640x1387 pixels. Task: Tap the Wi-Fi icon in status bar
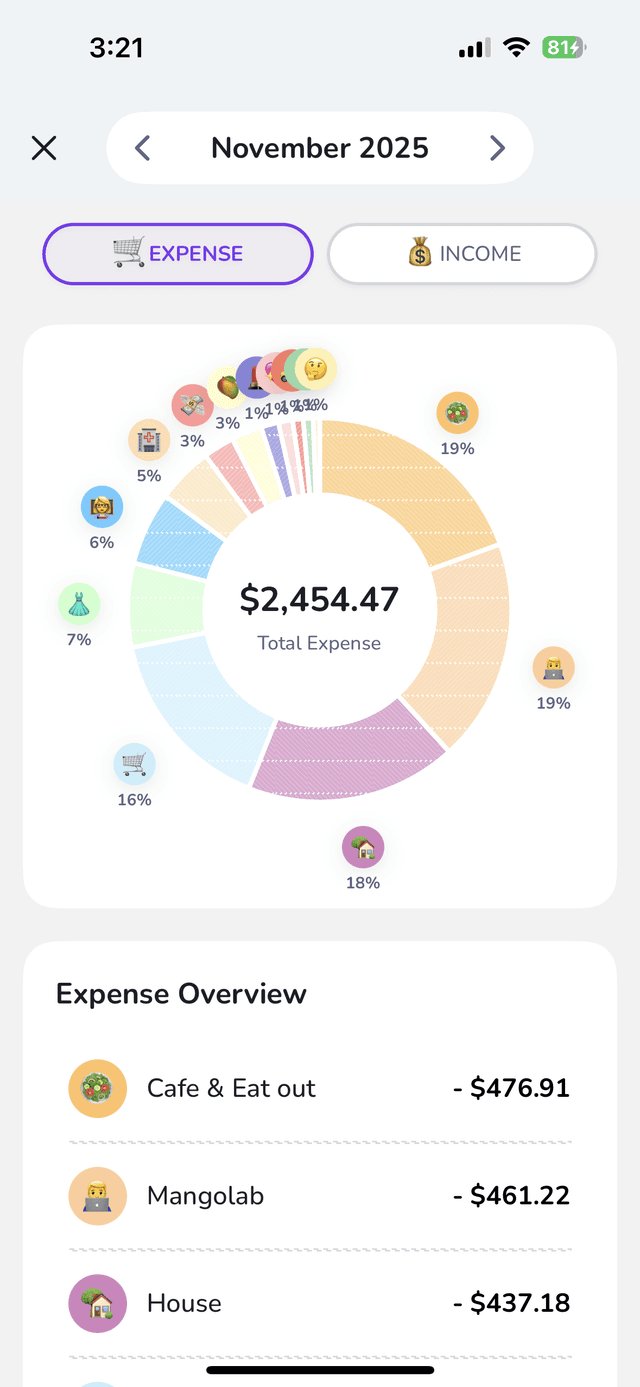516,47
